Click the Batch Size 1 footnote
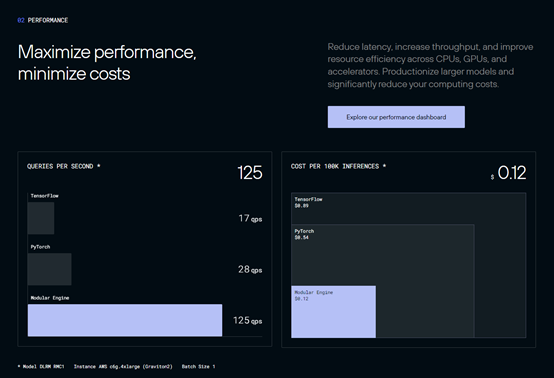This screenshot has width=554, height=378. click(x=198, y=366)
